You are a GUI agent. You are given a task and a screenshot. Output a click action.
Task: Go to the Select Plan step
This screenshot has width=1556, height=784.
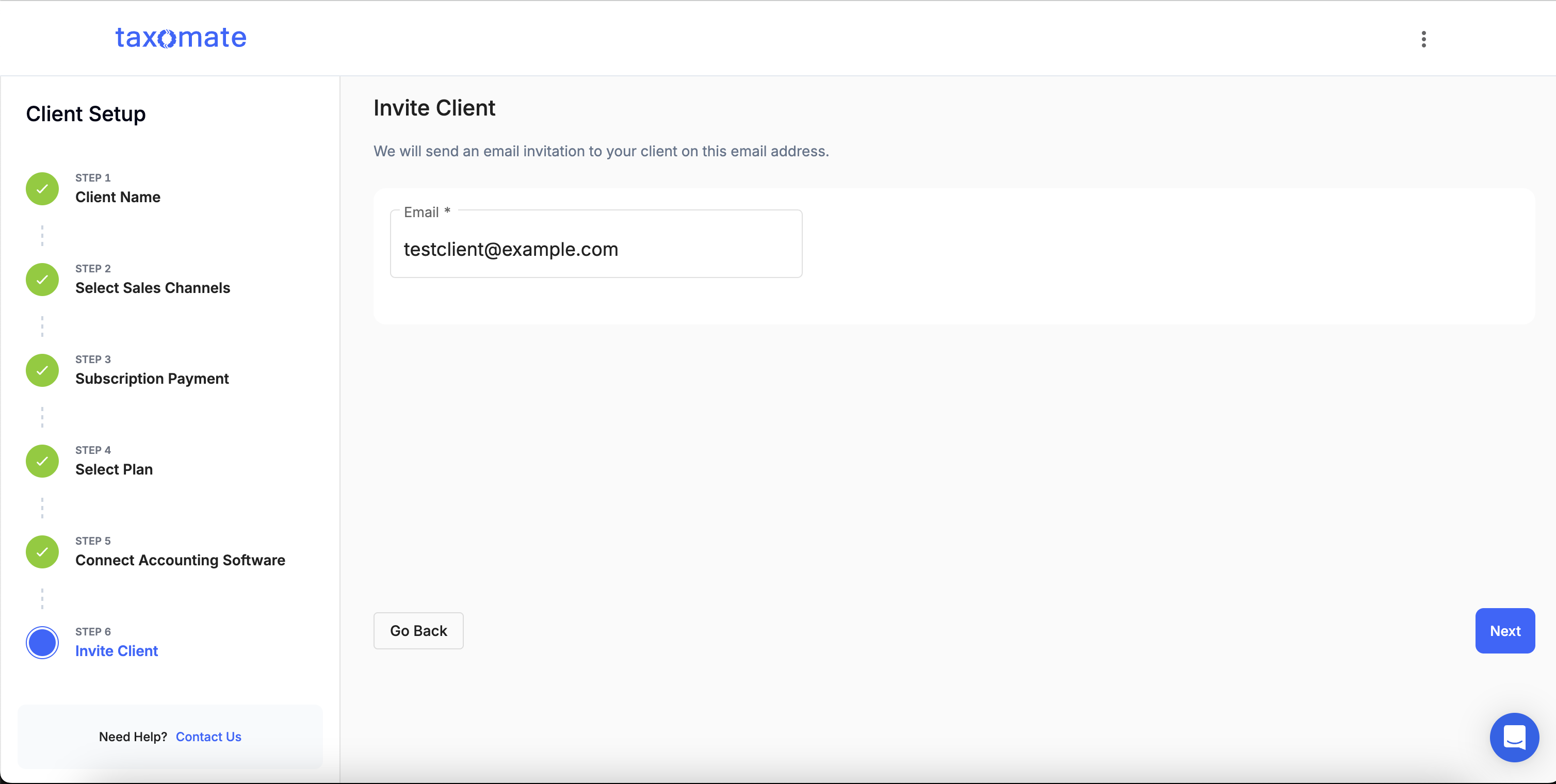point(114,469)
